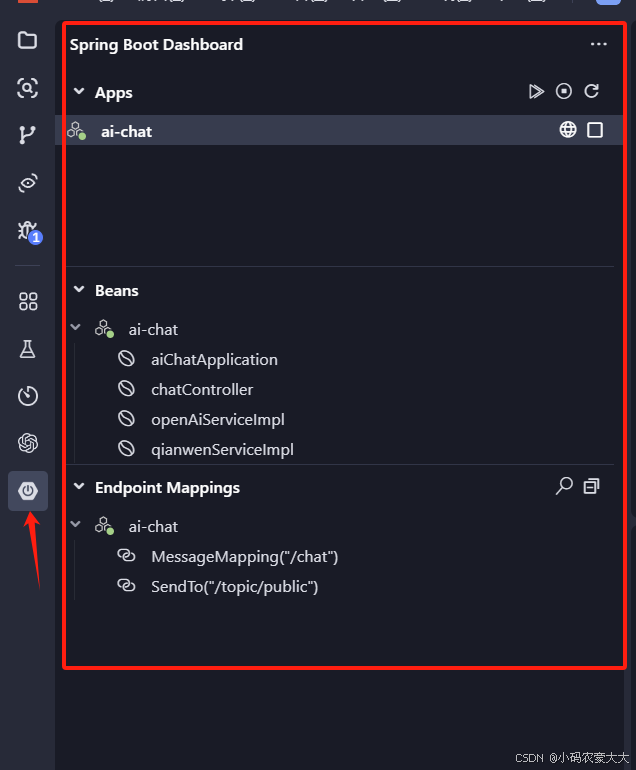636x770 pixels.
Task: Click the Endpoint Mappings header label
Action: pos(167,488)
